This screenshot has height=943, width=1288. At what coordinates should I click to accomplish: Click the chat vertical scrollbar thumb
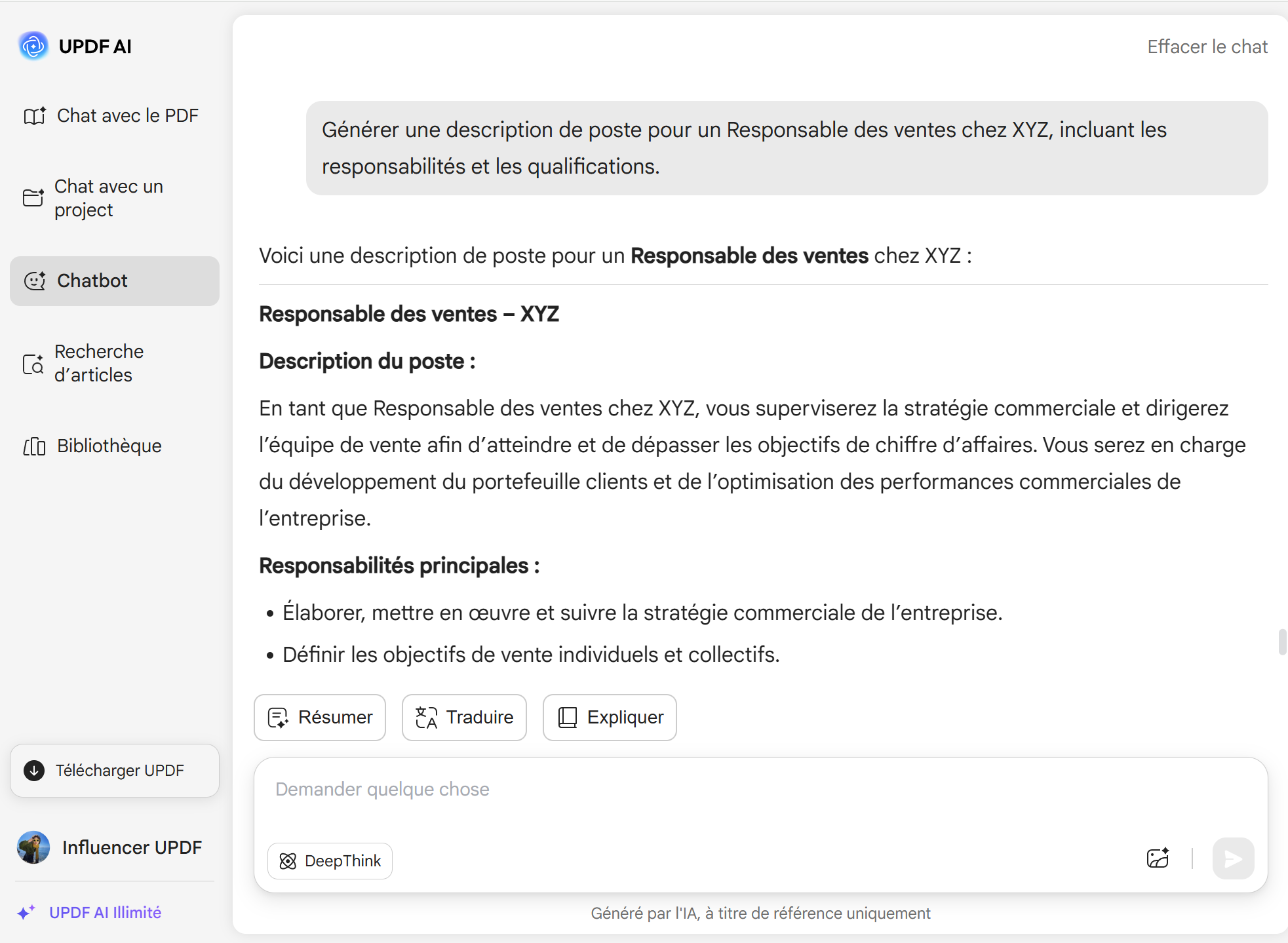click(x=1282, y=642)
